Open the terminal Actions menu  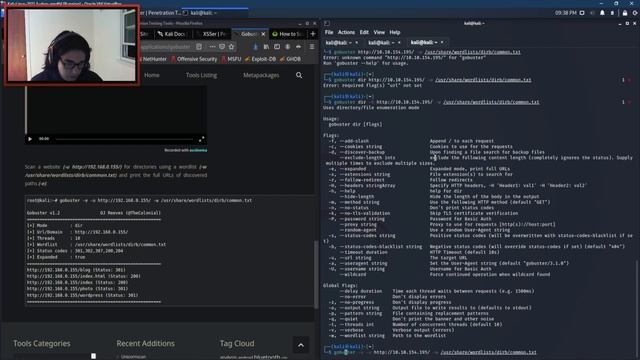click(346, 32)
